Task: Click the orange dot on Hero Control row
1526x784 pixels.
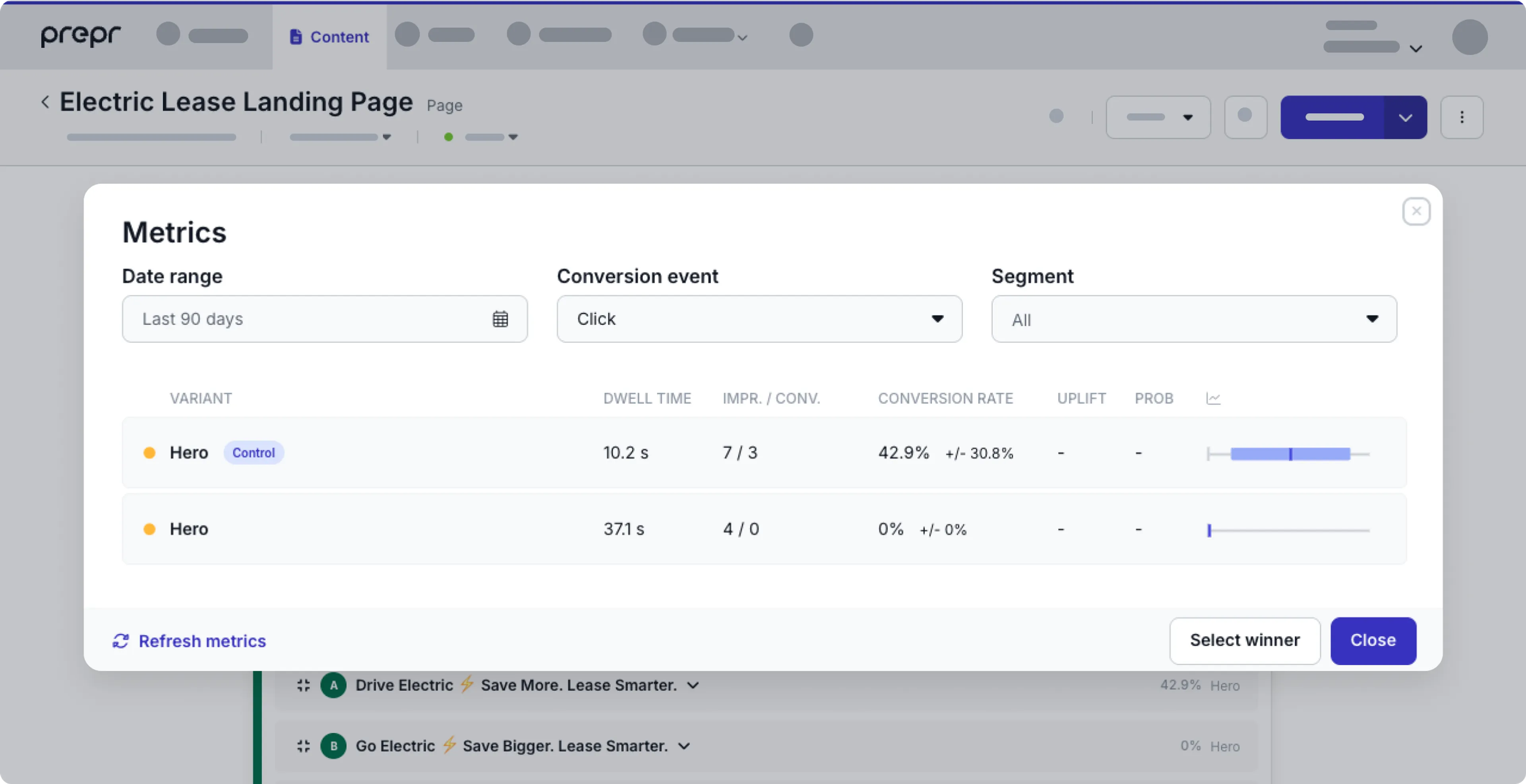Action: 149,453
